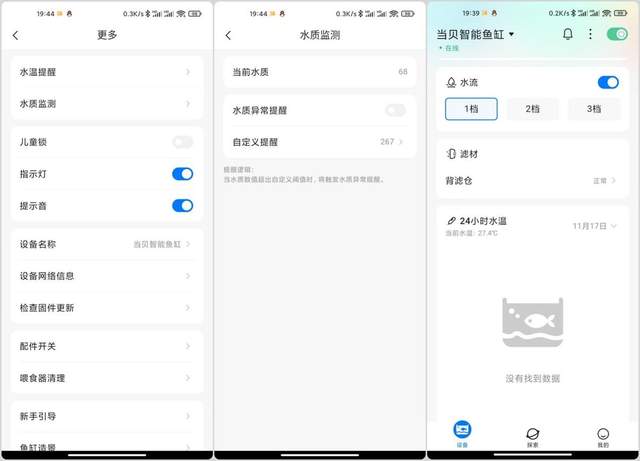Toggle 提示音 prompt sound switch
640x461 pixels.
tap(182, 206)
